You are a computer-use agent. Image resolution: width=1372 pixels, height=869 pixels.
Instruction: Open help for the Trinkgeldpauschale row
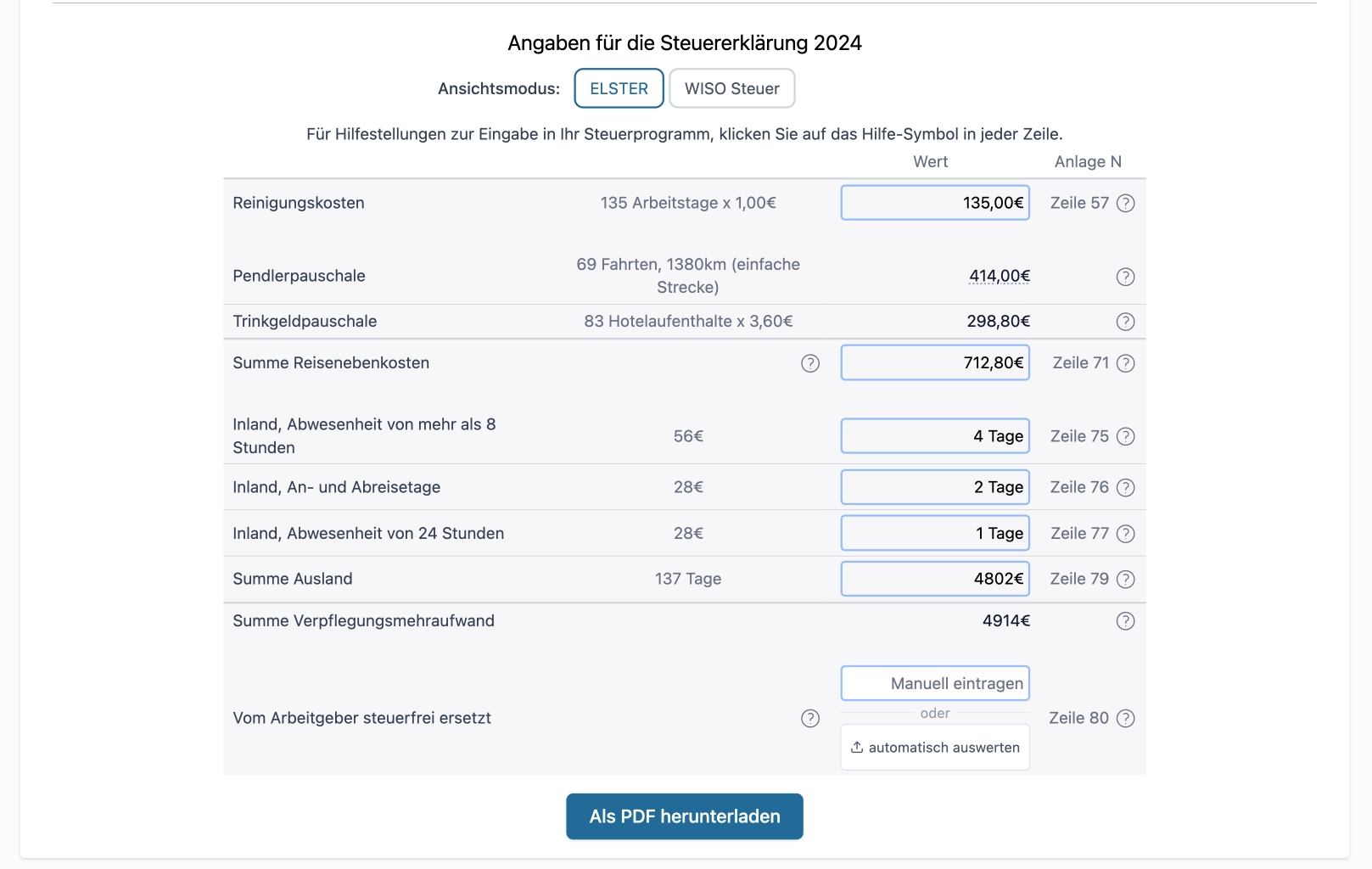click(x=1126, y=321)
